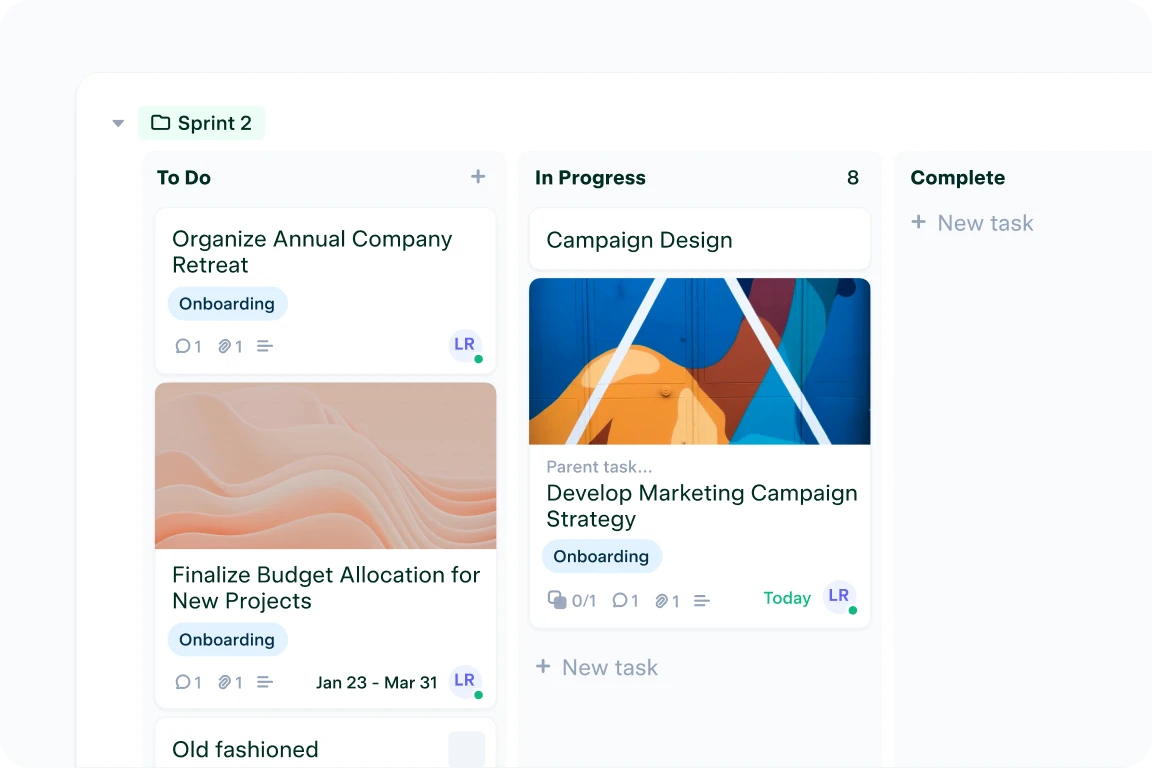Open the Campaign Design task card
This screenshot has width=1152, height=768.
699,240
